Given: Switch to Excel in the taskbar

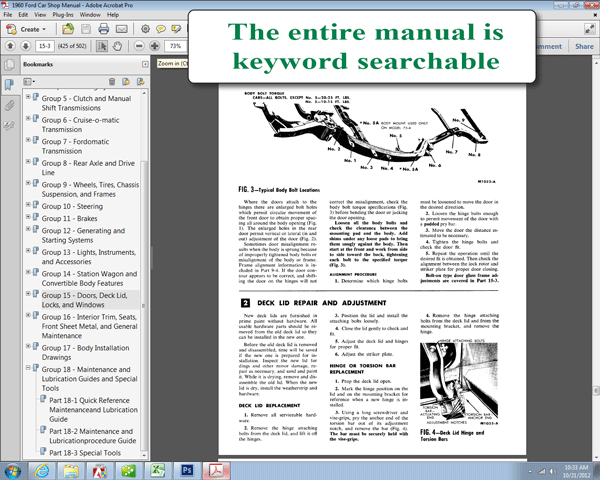Looking at the screenshot, I should tap(158, 471).
